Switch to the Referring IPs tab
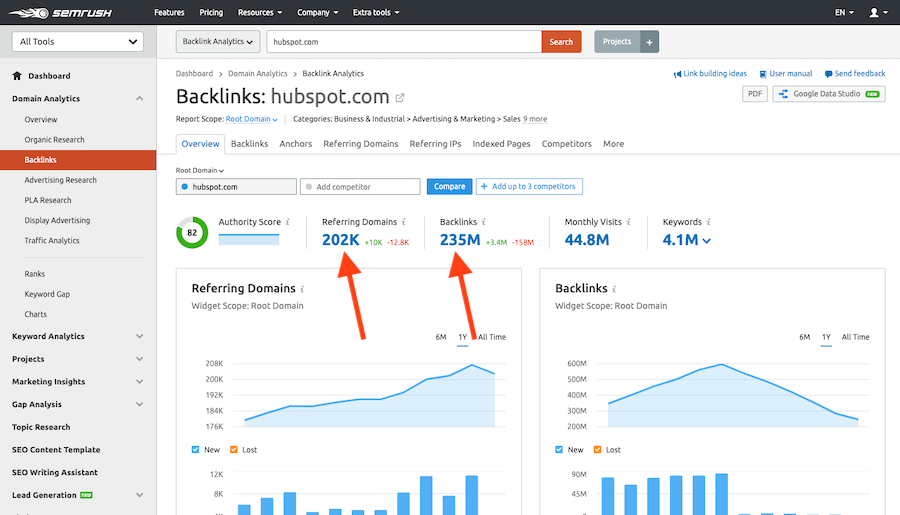The width and height of the screenshot is (900, 515). pyautogui.click(x=435, y=144)
